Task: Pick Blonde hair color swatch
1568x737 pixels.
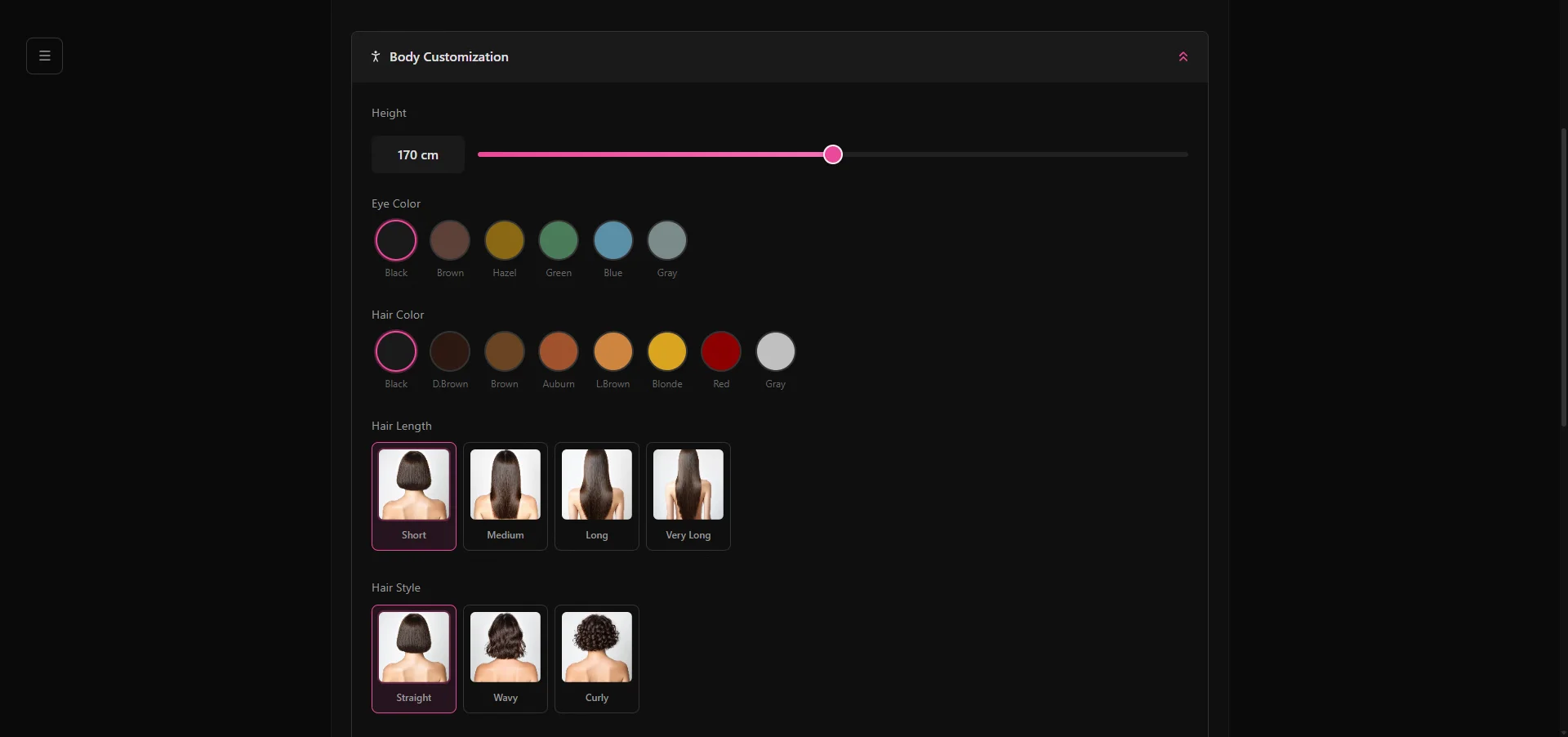Action: tap(667, 351)
